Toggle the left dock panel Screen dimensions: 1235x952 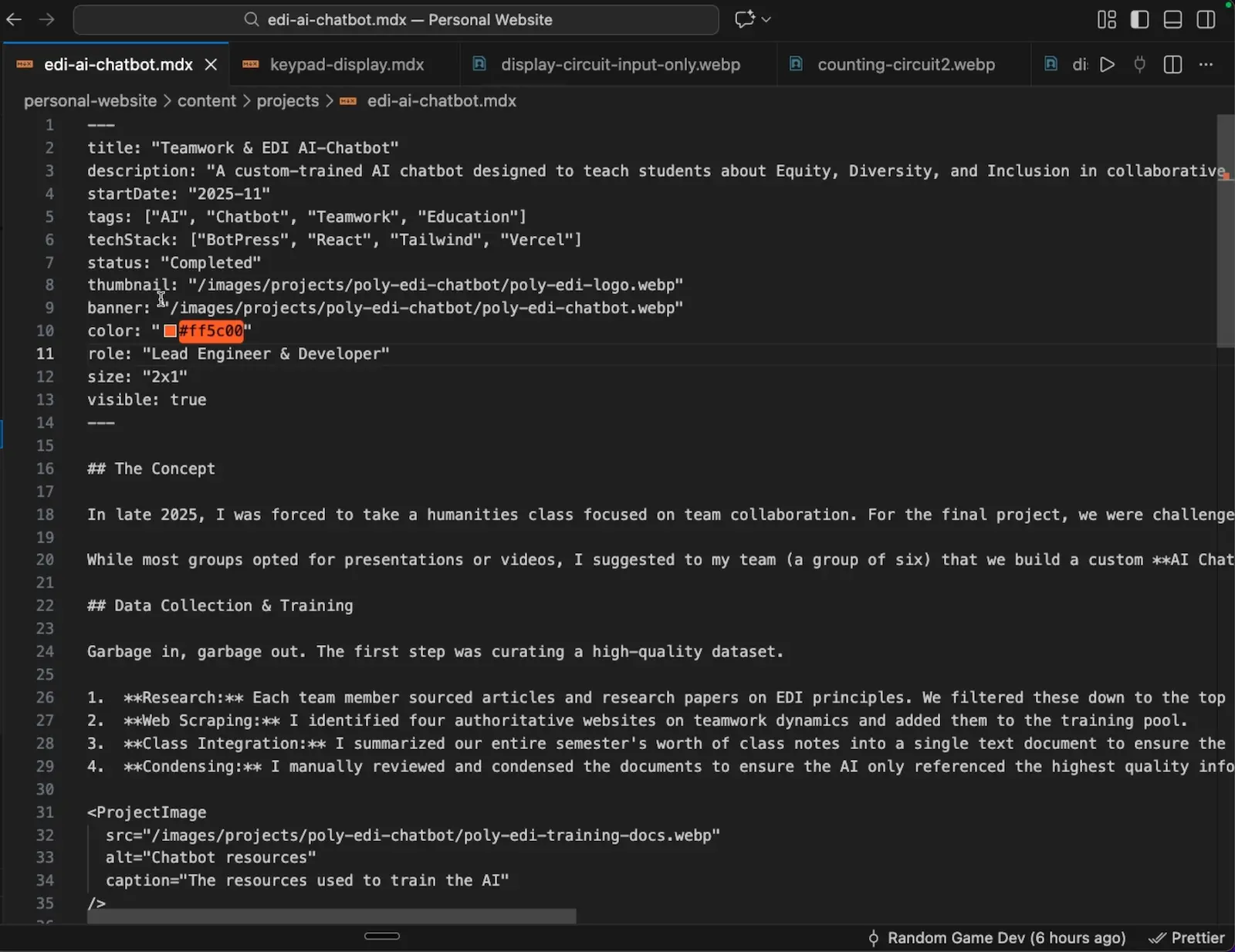pos(1139,19)
